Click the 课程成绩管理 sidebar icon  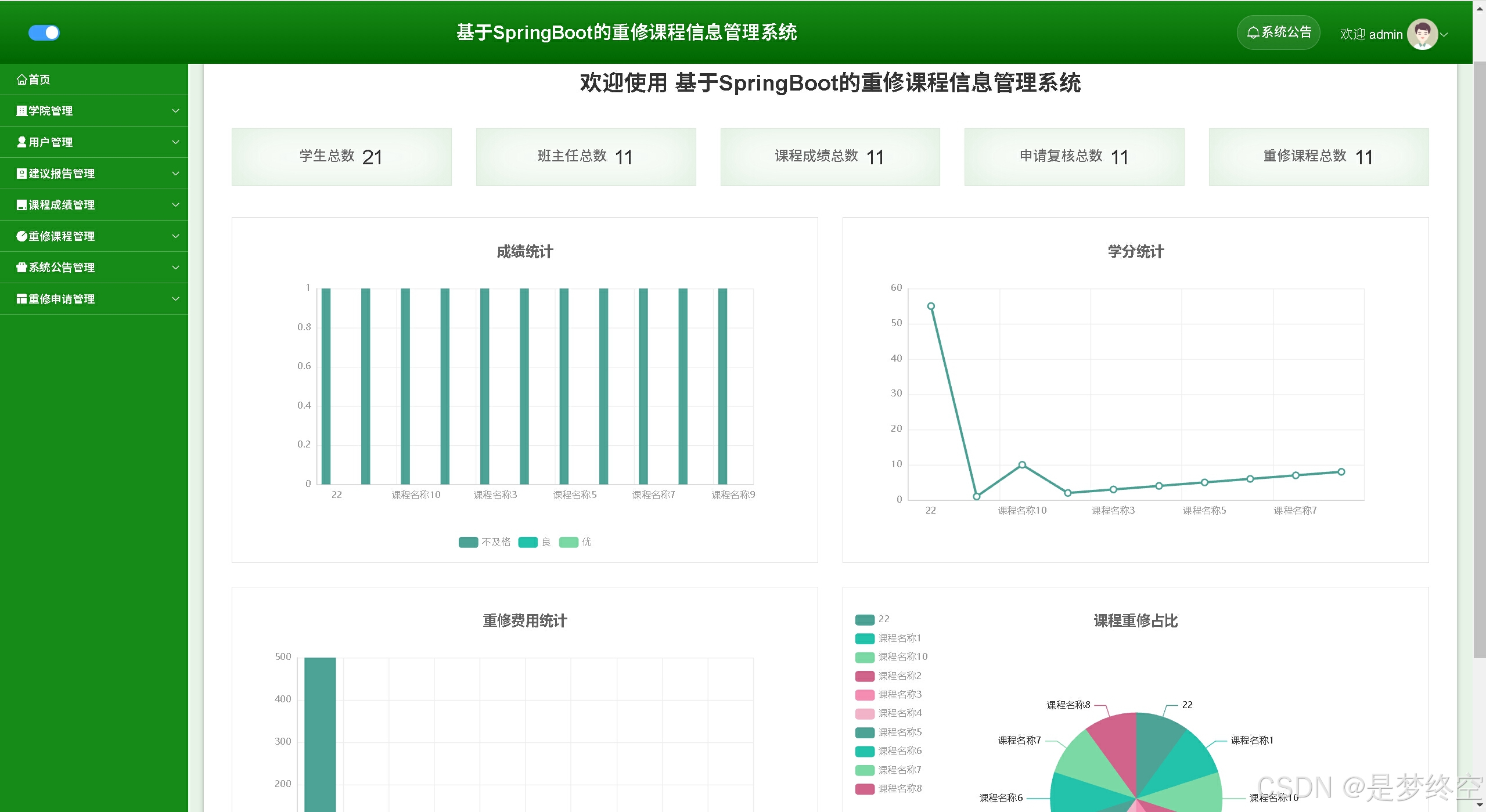tap(21, 205)
